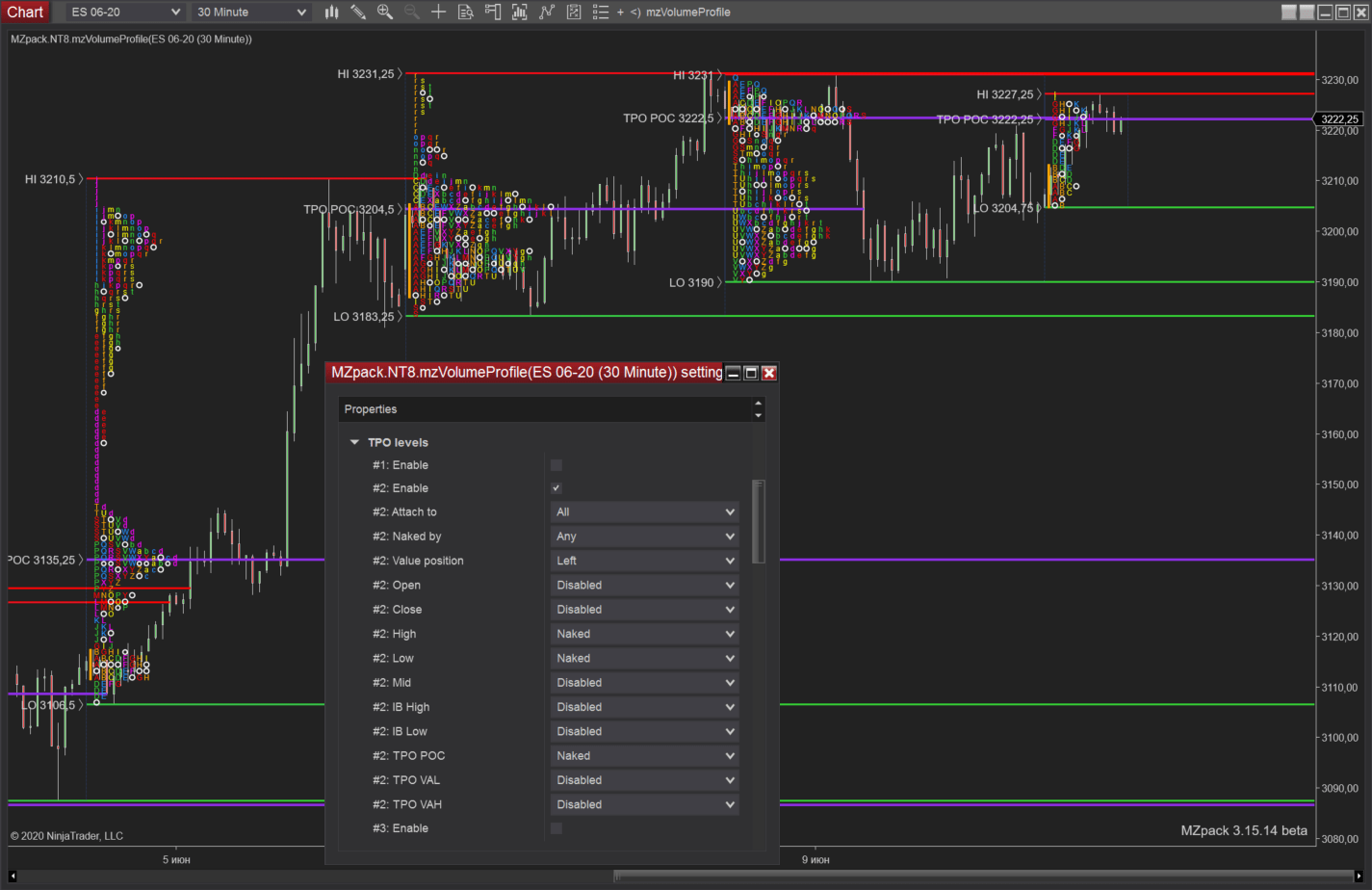Click the MZpack 3.15.14 beta version text

(x=1244, y=830)
